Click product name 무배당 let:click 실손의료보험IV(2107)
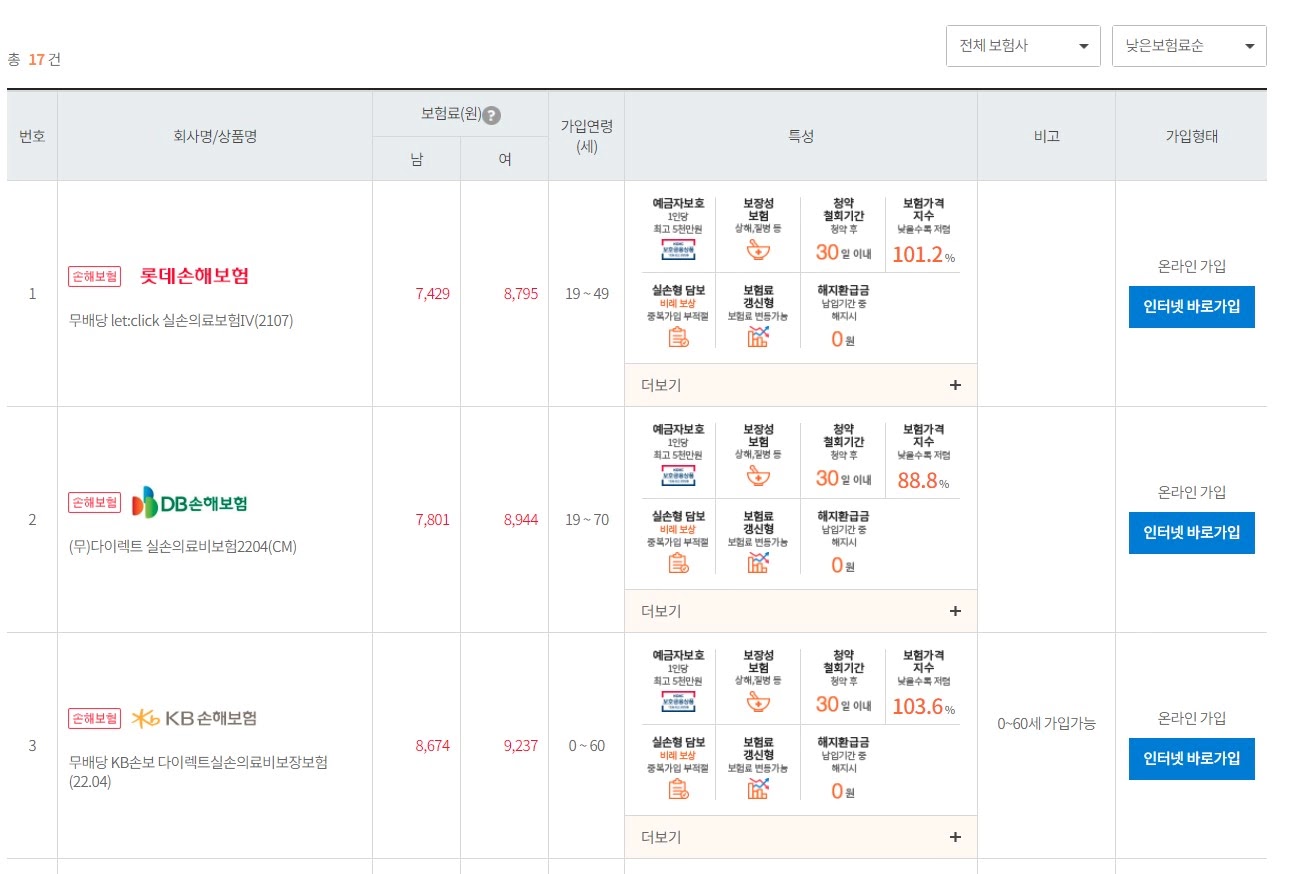The width and height of the screenshot is (1310, 874). [181, 321]
